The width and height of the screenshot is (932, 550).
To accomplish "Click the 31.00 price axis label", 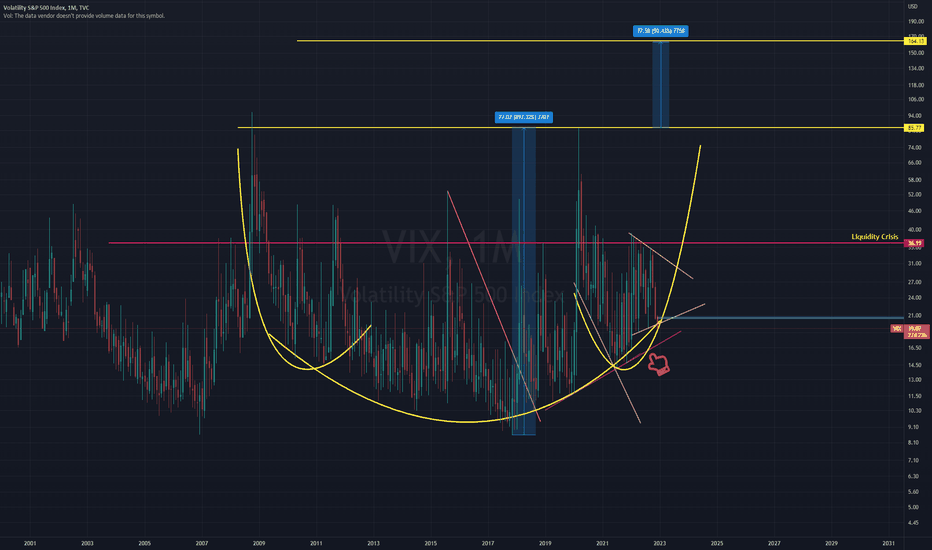I will coord(914,263).
